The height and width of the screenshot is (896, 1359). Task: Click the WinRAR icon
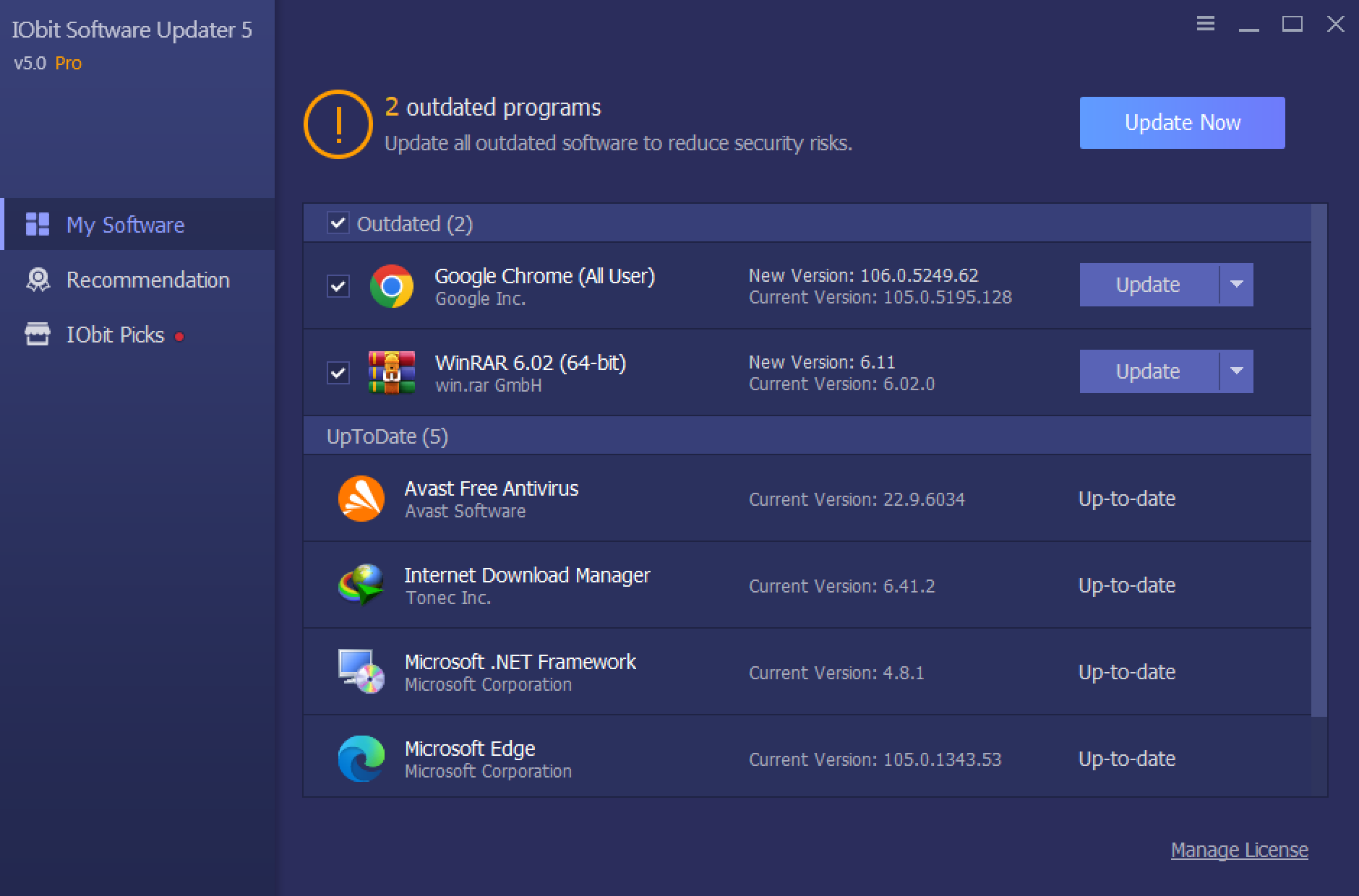pos(391,372)
